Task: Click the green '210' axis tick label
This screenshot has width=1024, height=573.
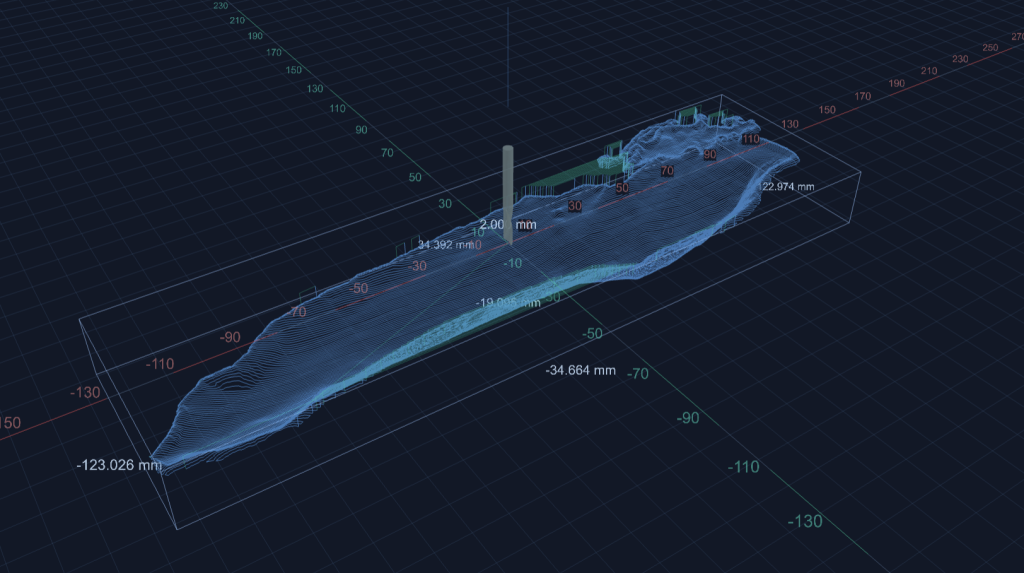Action: click(237, 20)
